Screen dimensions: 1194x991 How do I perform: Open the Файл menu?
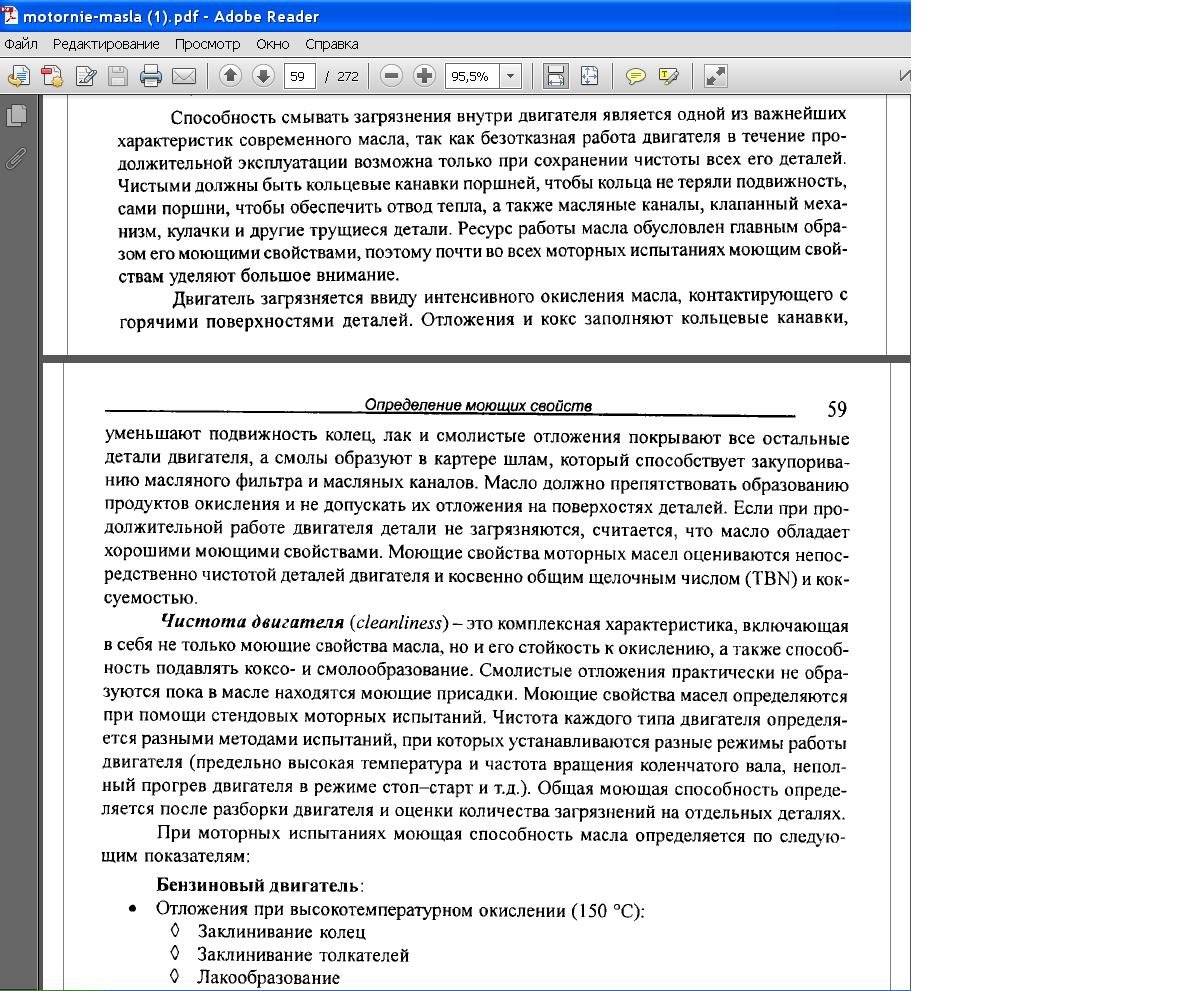21,44
